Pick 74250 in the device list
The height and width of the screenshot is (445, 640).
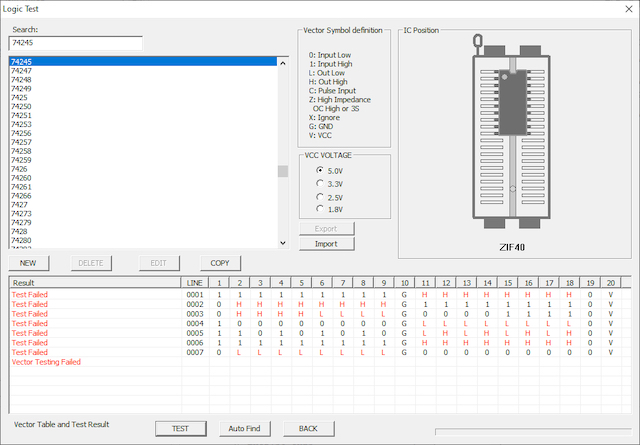(x=21, y=107)
